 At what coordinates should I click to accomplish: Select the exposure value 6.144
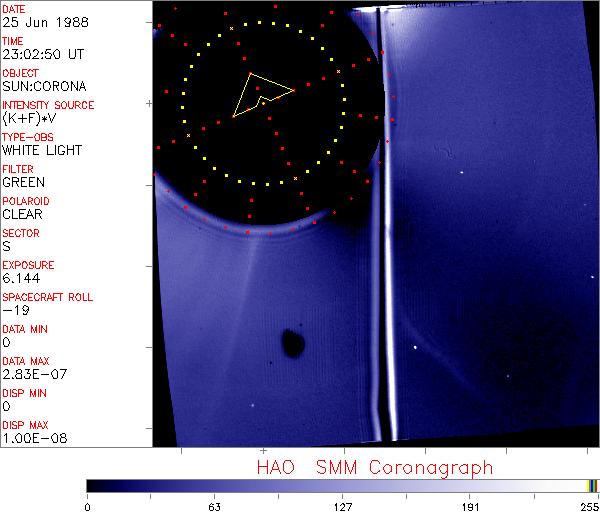click(x=20, y=278)
